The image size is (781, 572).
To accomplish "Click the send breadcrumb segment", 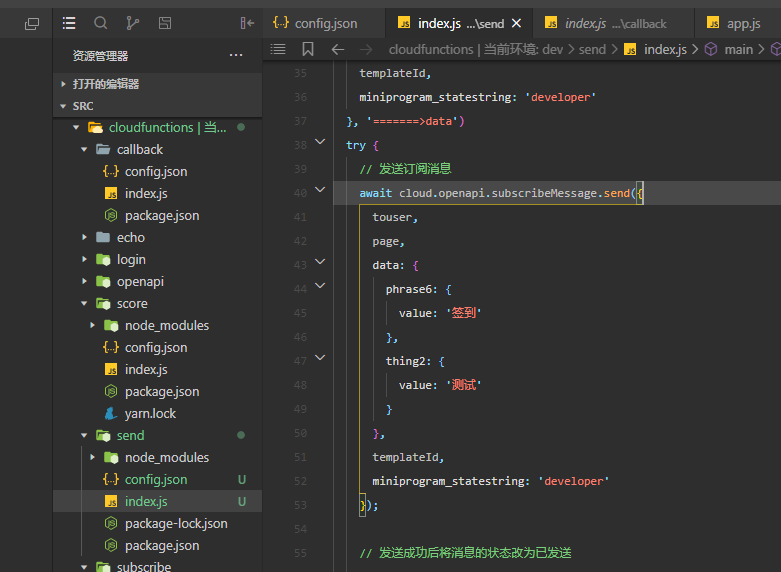I will pyautogui.click(x=592, y=49).
